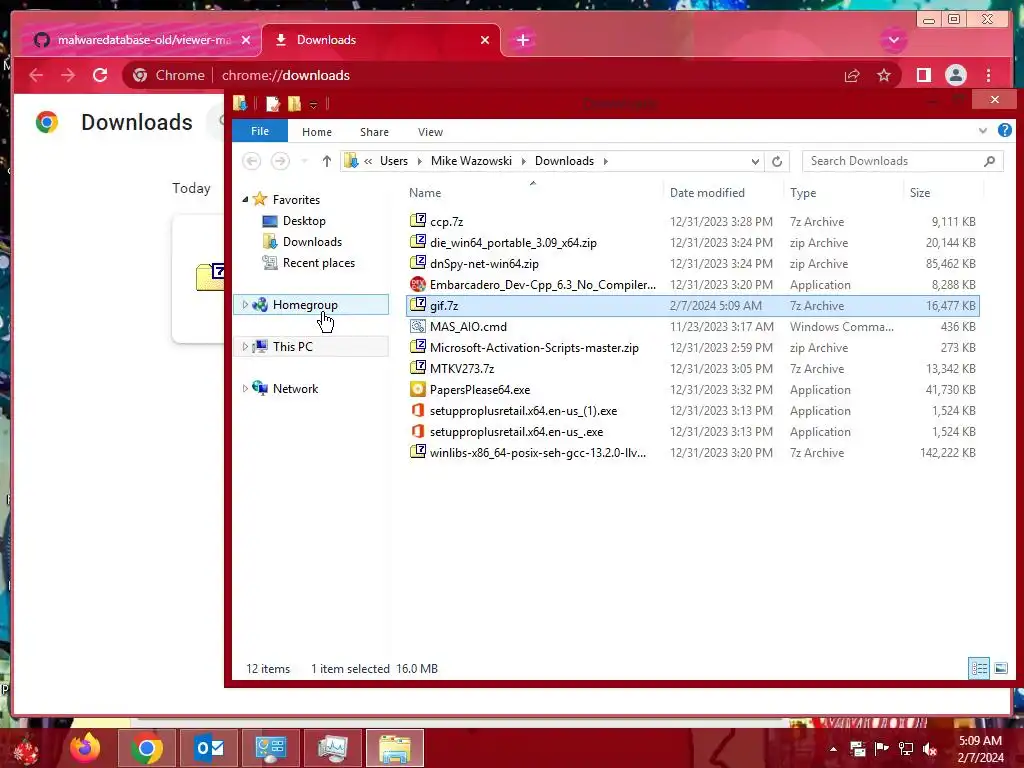This screenshot has width=1024, height=768.
Task: Select the Embarcadero Dev-Cpp installer icon
Action: tap(418, 284)
